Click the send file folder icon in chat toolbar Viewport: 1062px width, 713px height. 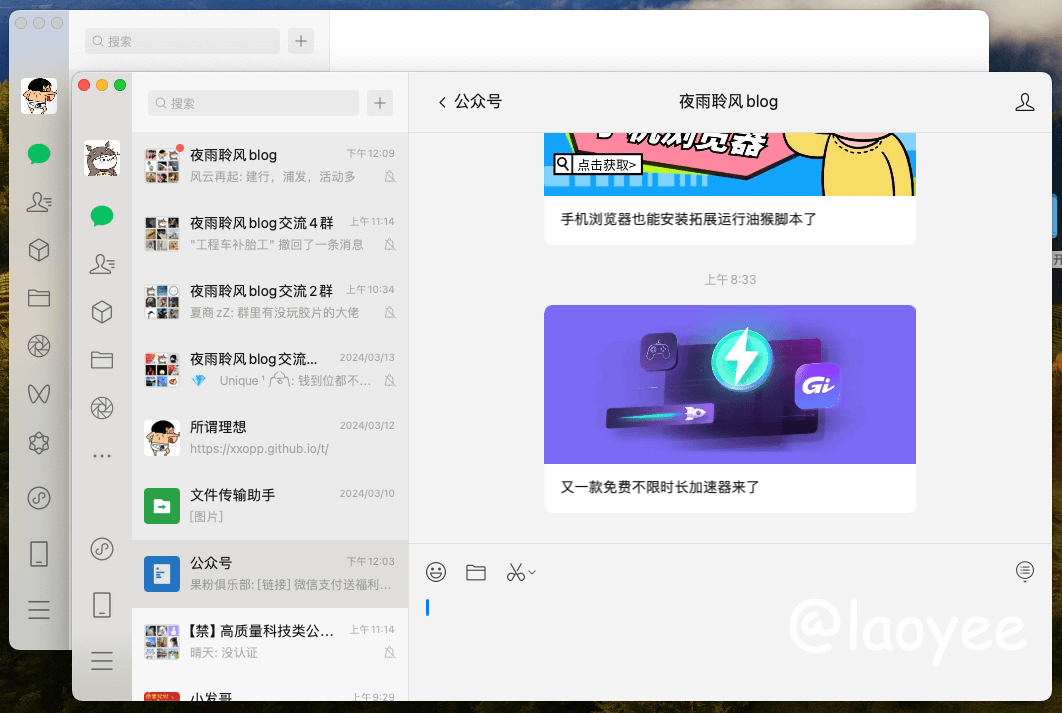coord(476,572)
